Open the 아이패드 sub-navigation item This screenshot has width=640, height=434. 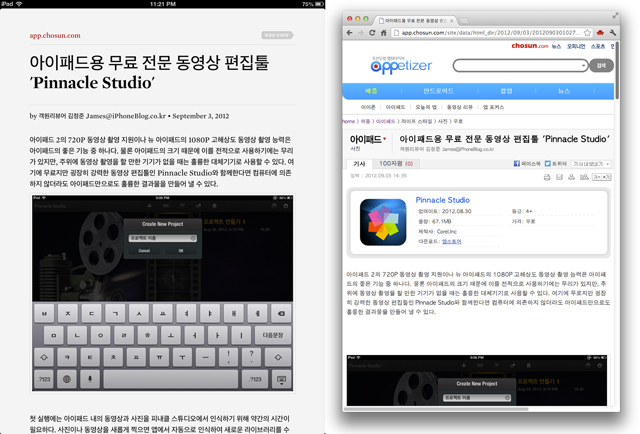pos(395,107)
